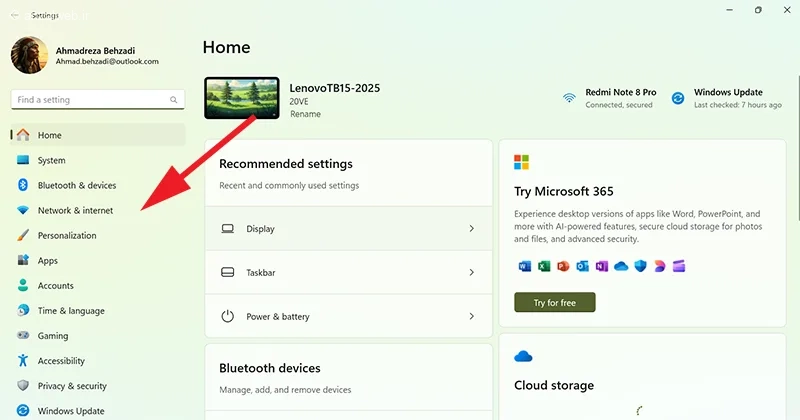Click the Redmi Note 8 Pro Wi-Fi icon
This screenshot has height=420, width=800.
click(569, 98)
